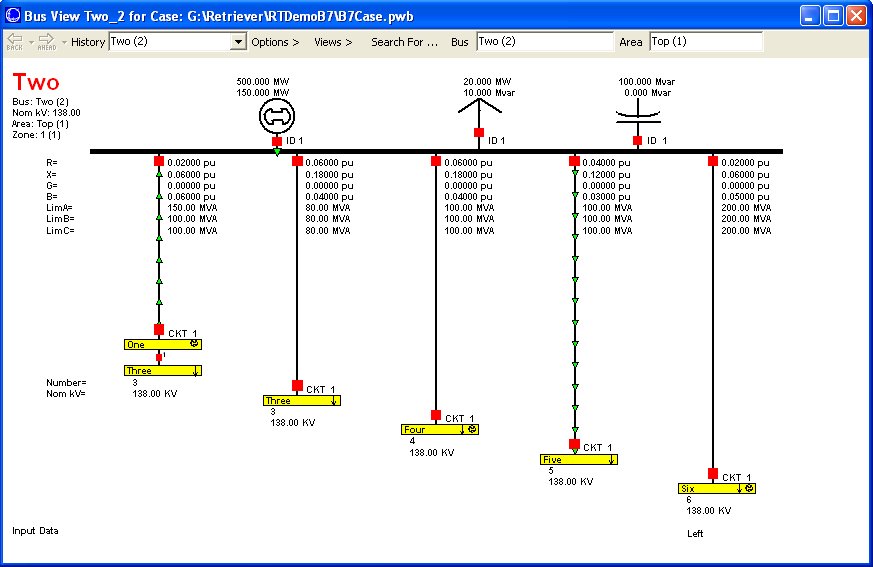The width and height of the screenshot is (873, 567).
Task: Click the generator icon in the One bus label
Action: (x=195, y=344)
